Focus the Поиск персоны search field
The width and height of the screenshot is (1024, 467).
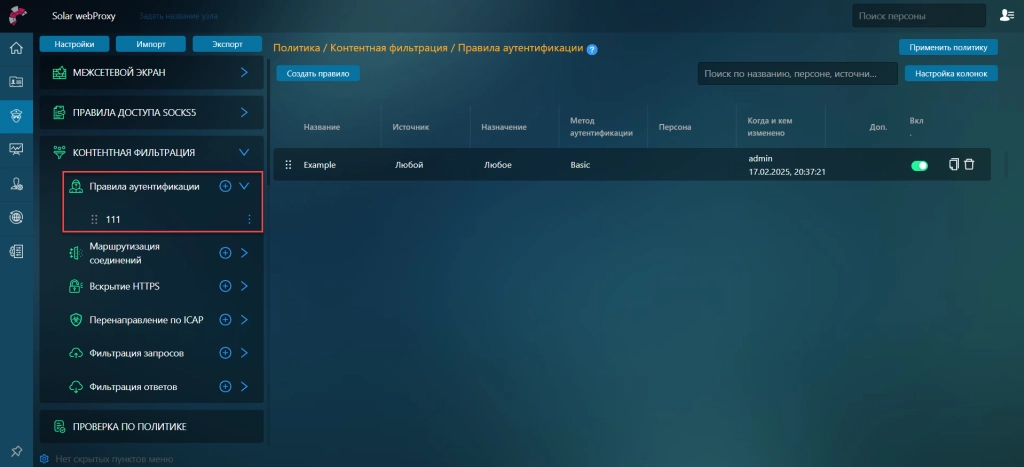tap(919, 16)
